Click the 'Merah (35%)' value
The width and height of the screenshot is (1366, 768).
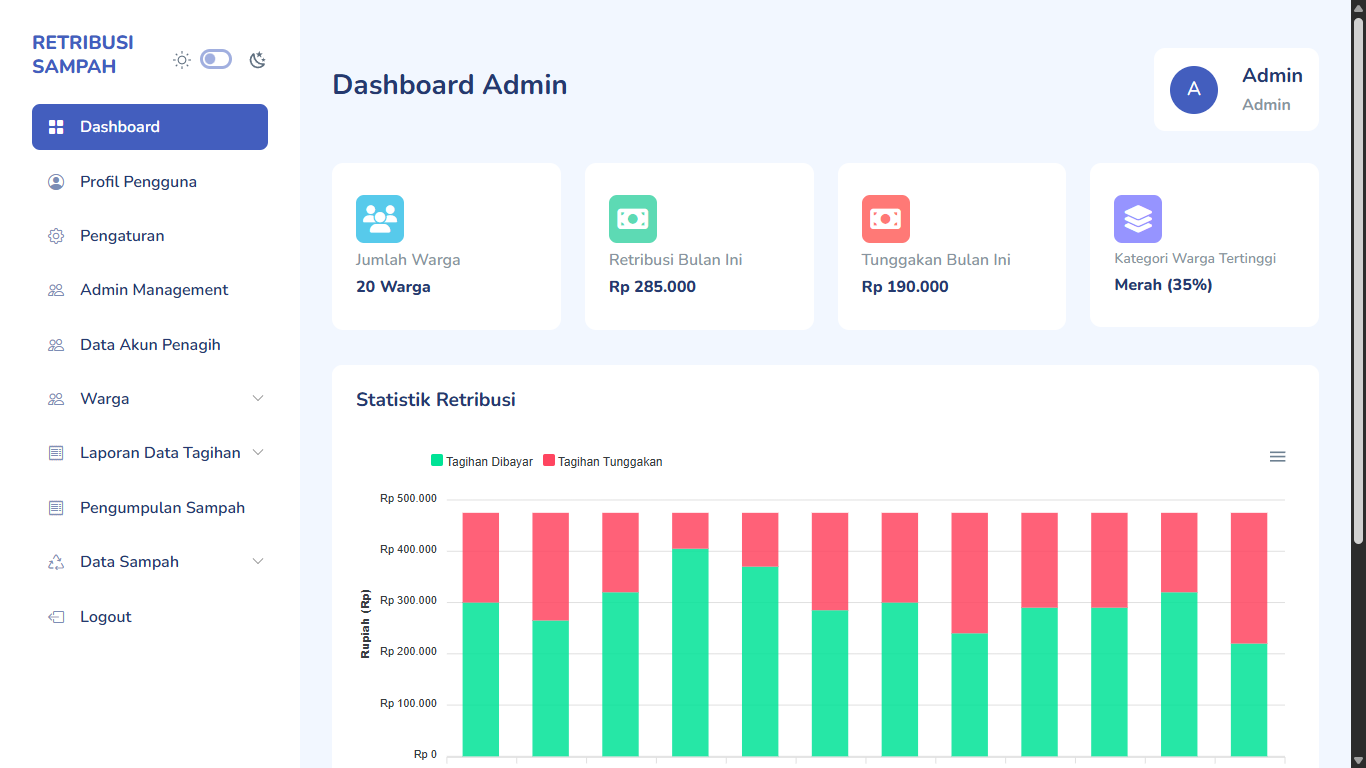[x=1163, y=285]
